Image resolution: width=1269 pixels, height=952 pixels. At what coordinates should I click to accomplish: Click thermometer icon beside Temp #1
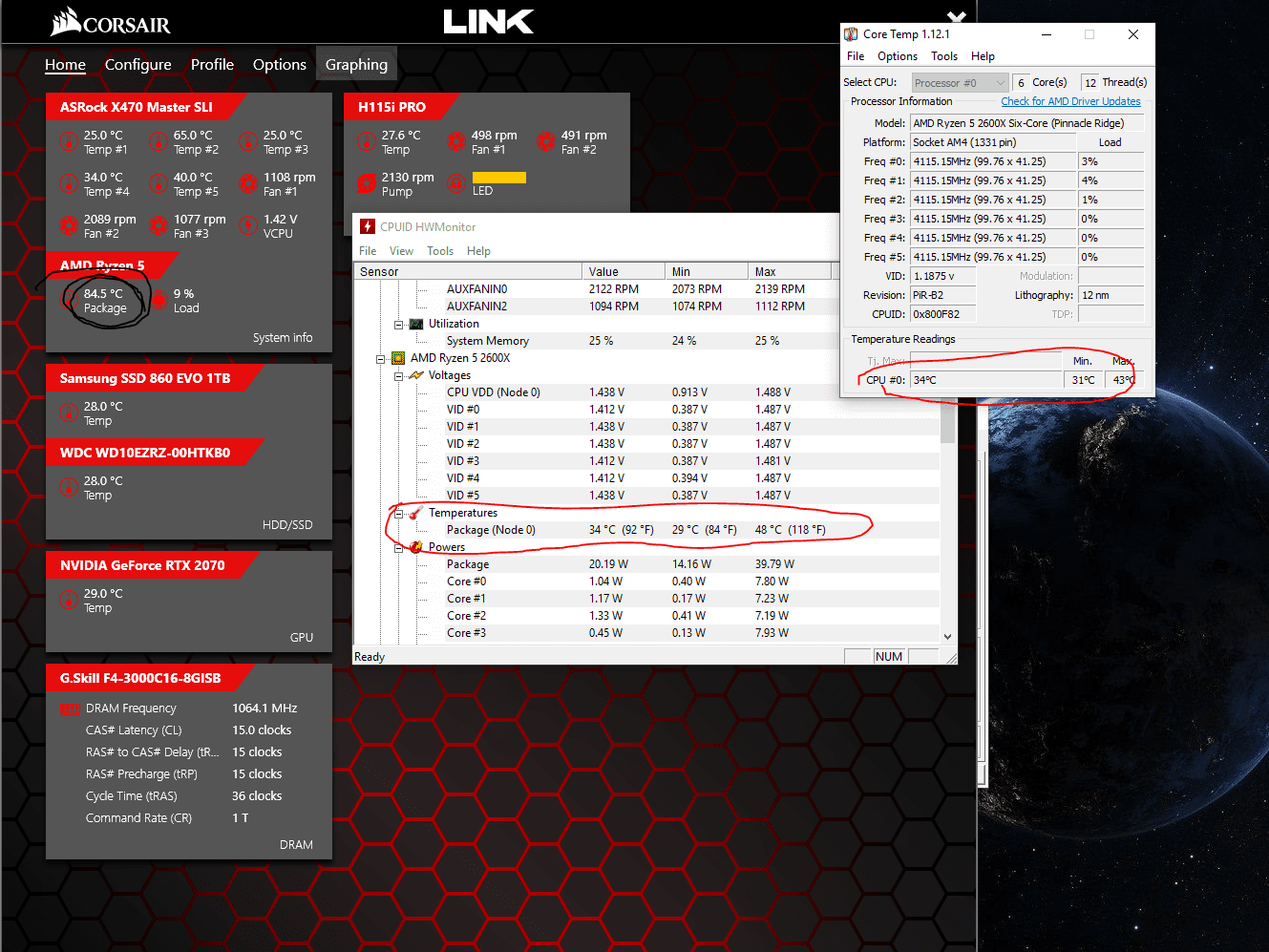point(69,141)
